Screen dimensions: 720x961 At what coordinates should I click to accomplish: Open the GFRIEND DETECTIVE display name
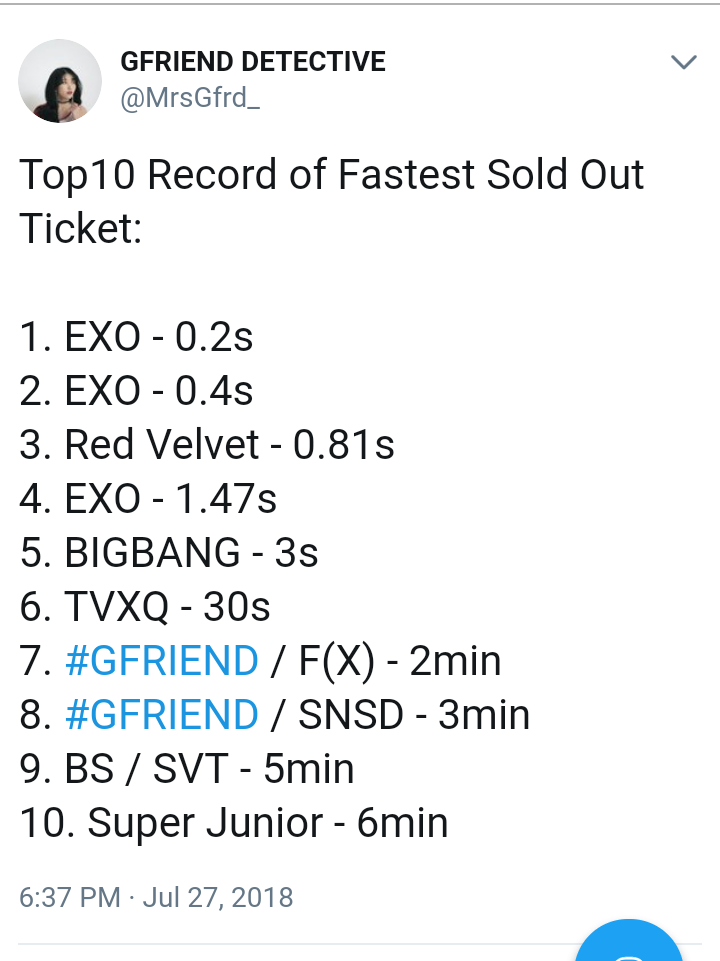pos(253,61)
